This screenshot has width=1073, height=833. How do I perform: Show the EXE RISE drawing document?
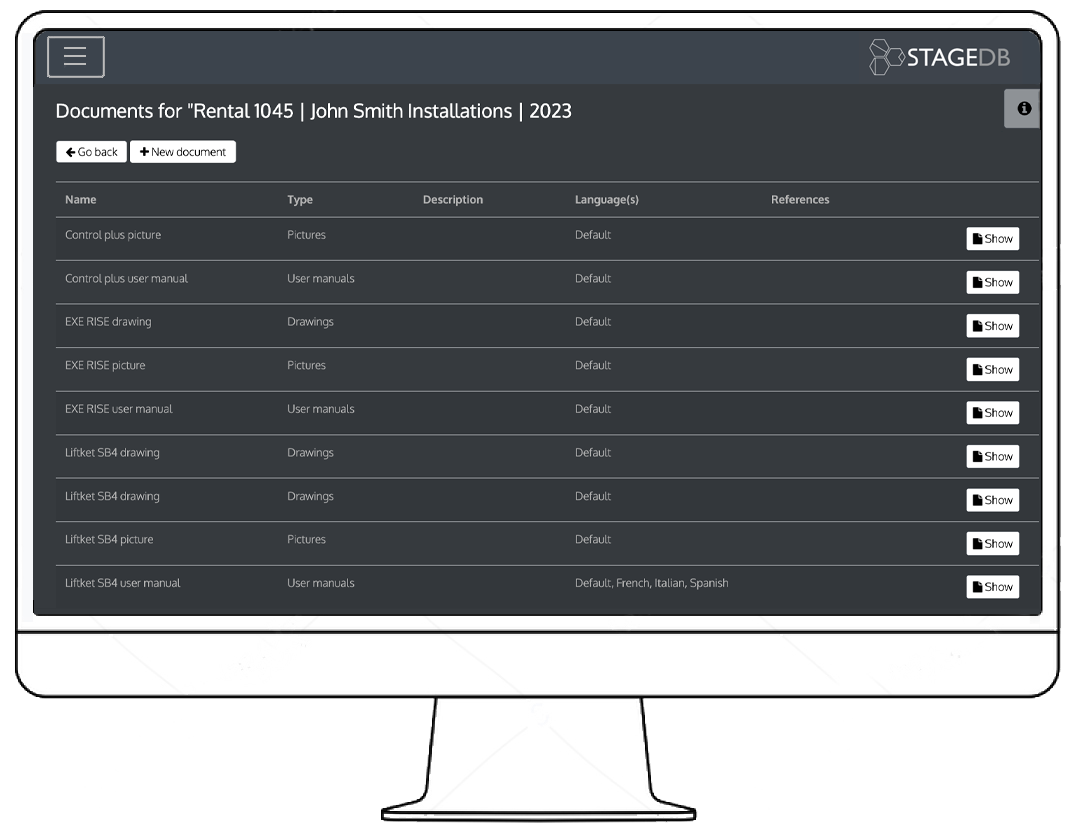point(992,326)
